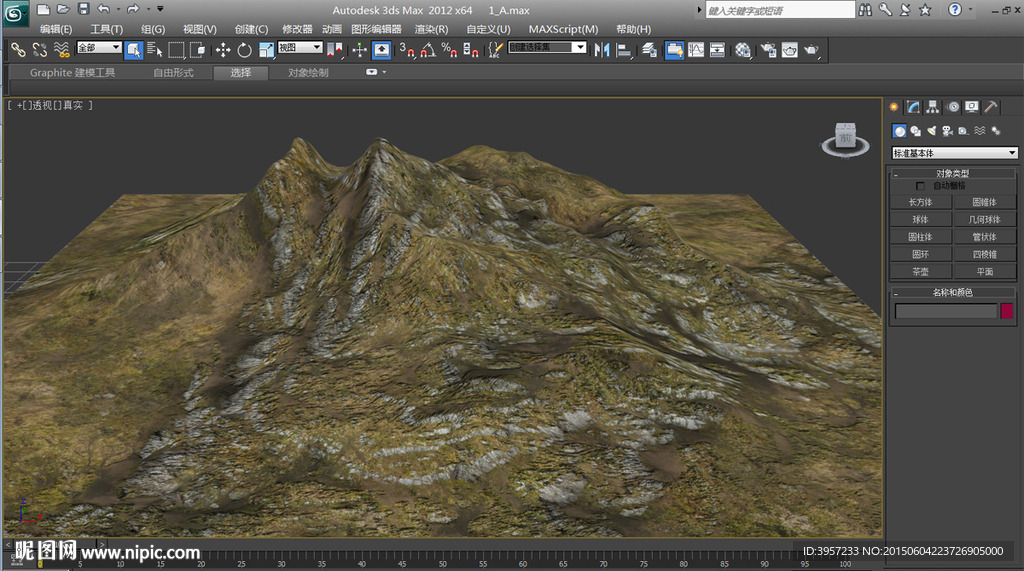Click the 圆柱体 cylinder button
This screenshot has height=571, width=1024.
coord(920,237)
